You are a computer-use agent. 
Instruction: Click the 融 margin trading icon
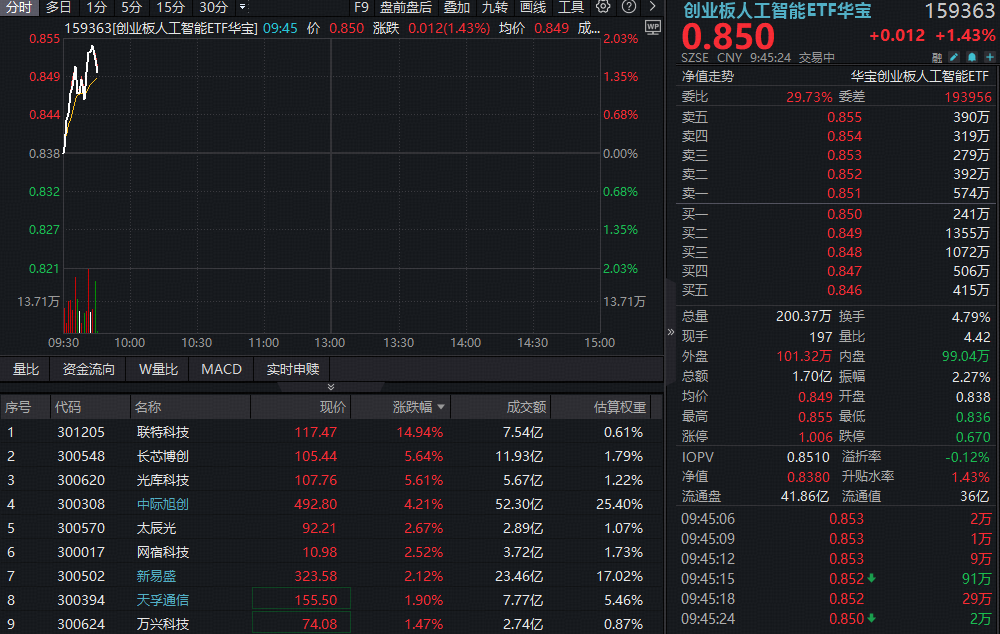pos(937,57)
